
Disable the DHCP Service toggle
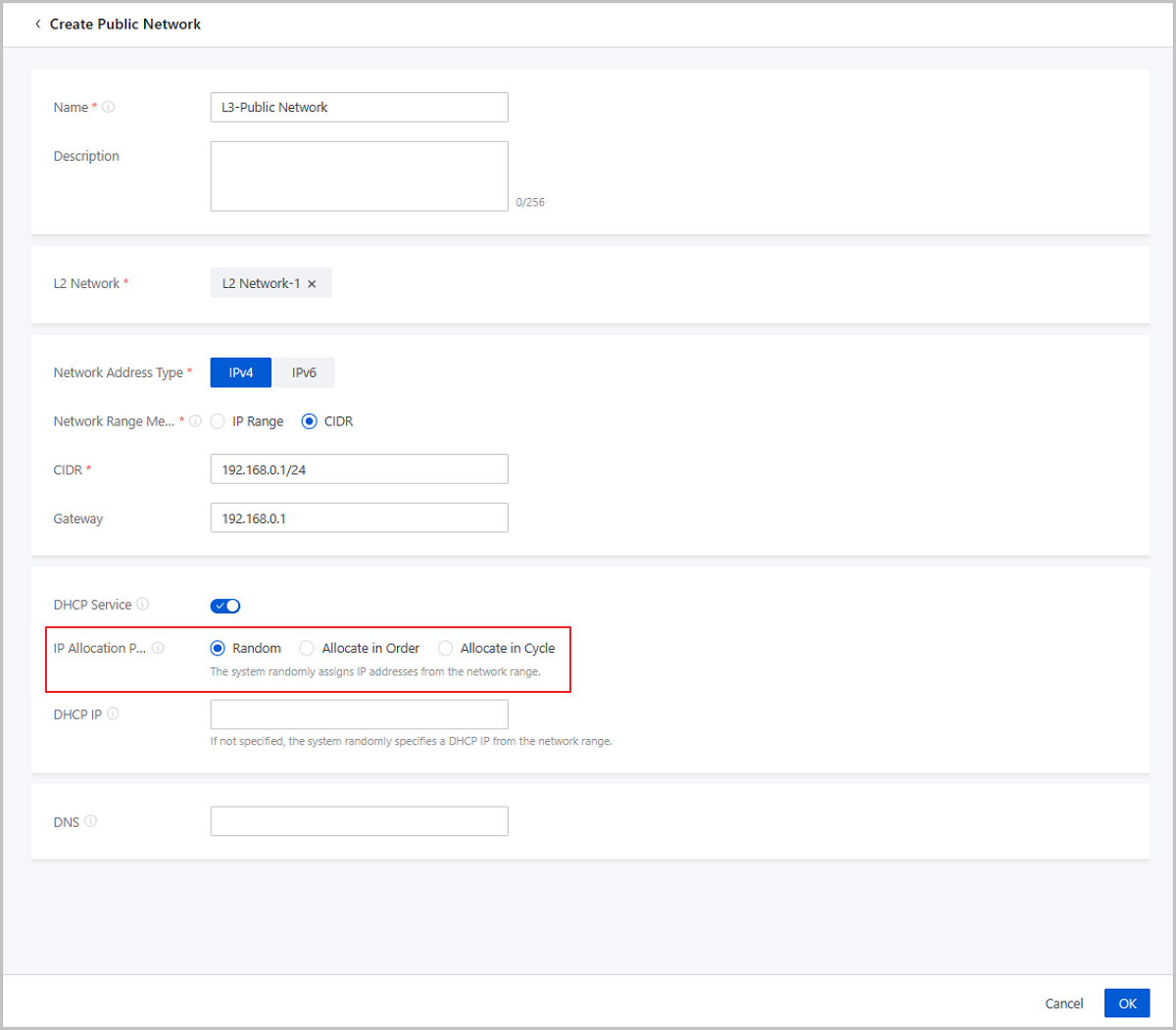point(225,606)
